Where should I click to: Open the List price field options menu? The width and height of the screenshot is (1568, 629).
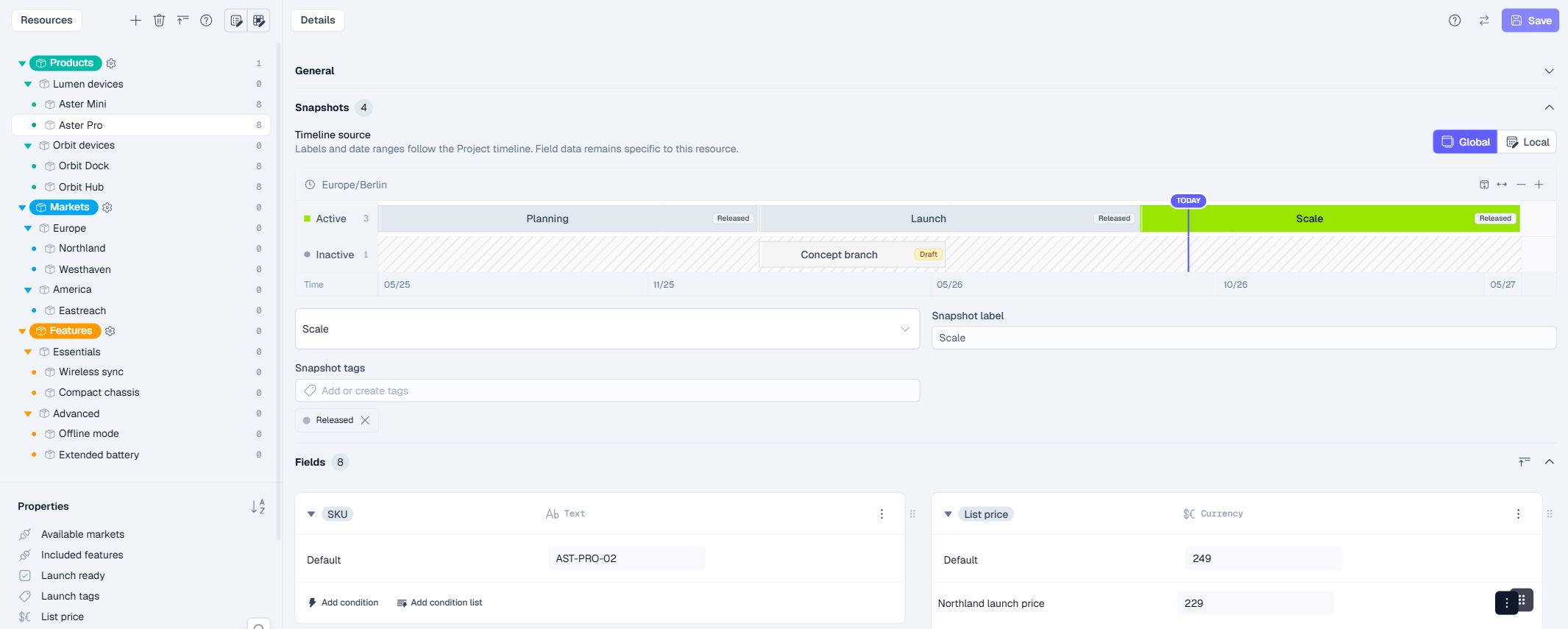coord(1518,514)
